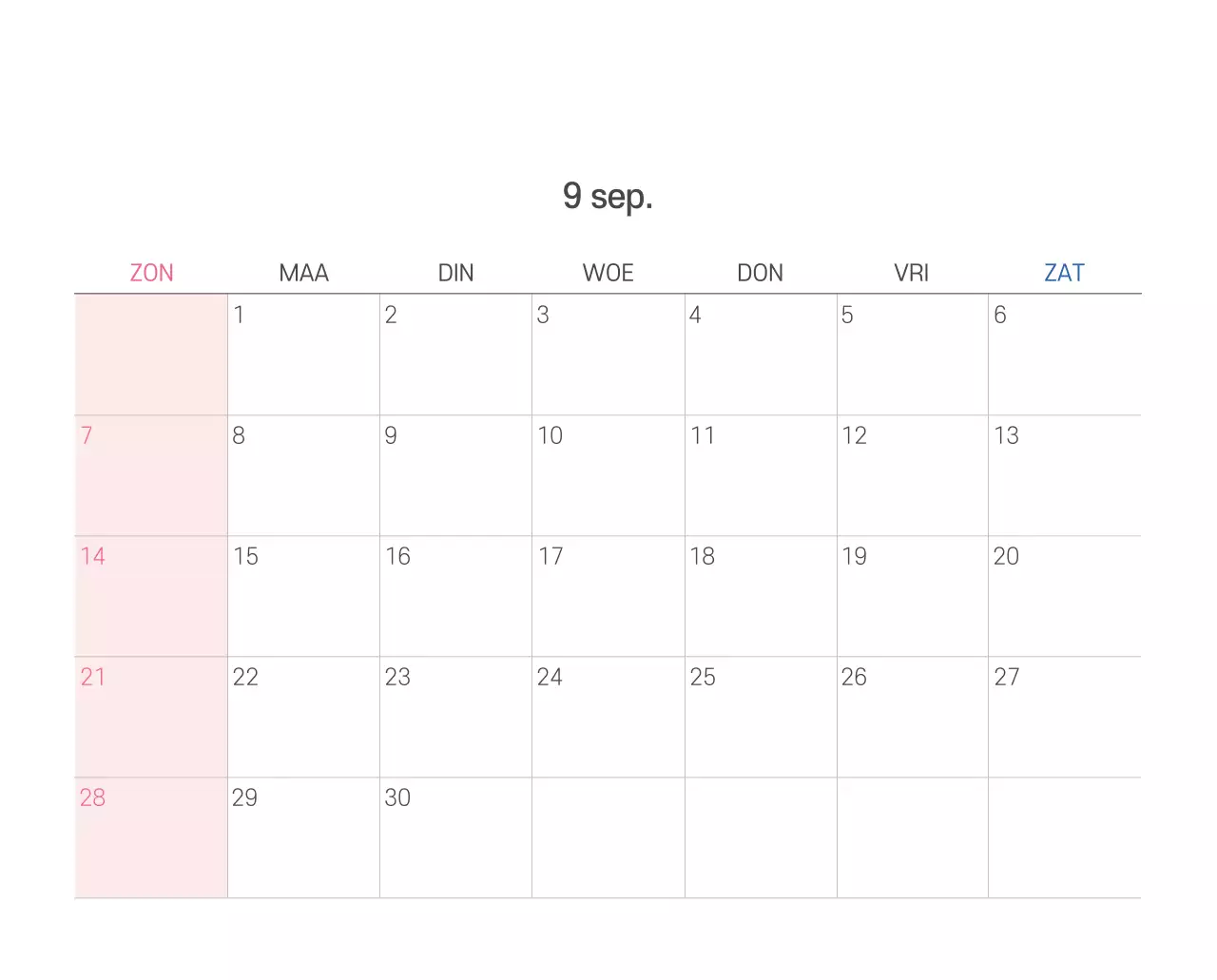Select the ZON weekday header
The height and width of the screenshot is (980, 1217).
pyautogui.click(x=151, y=273)
